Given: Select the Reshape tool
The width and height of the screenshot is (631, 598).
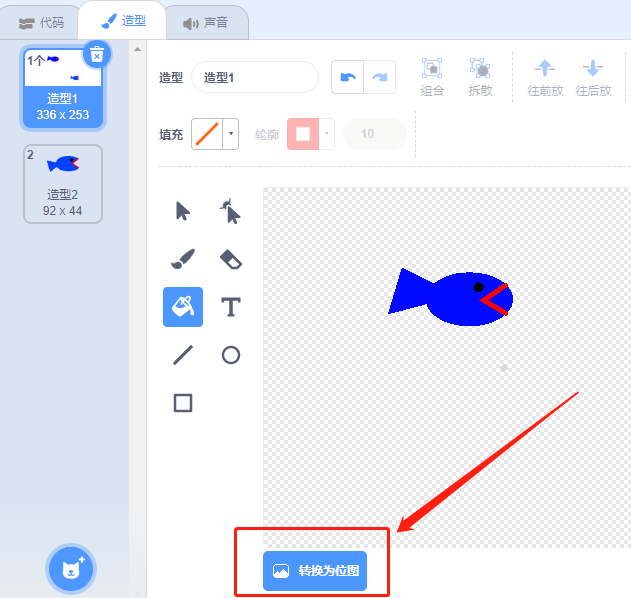Looking at the screenshot, I should (x=231, y=211).
